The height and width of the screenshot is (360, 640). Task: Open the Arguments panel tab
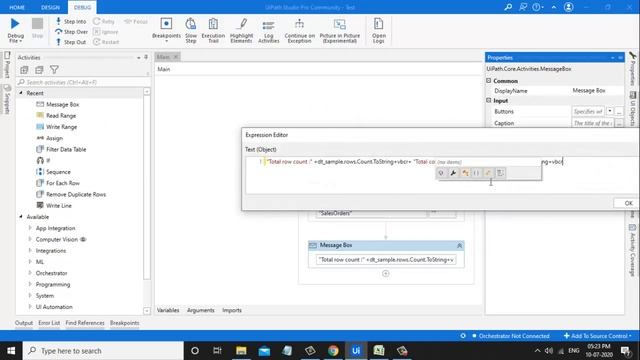pos(200,310)
